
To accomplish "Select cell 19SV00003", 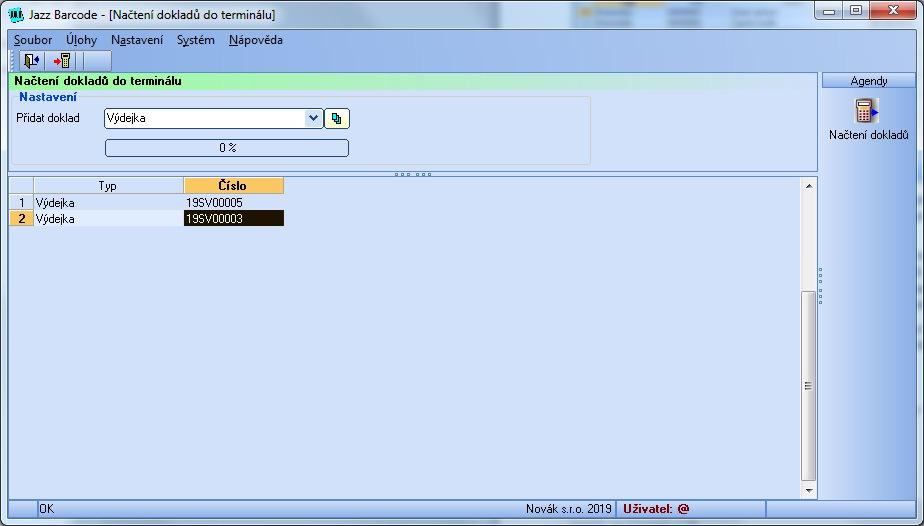I will [x=233, y=219].
